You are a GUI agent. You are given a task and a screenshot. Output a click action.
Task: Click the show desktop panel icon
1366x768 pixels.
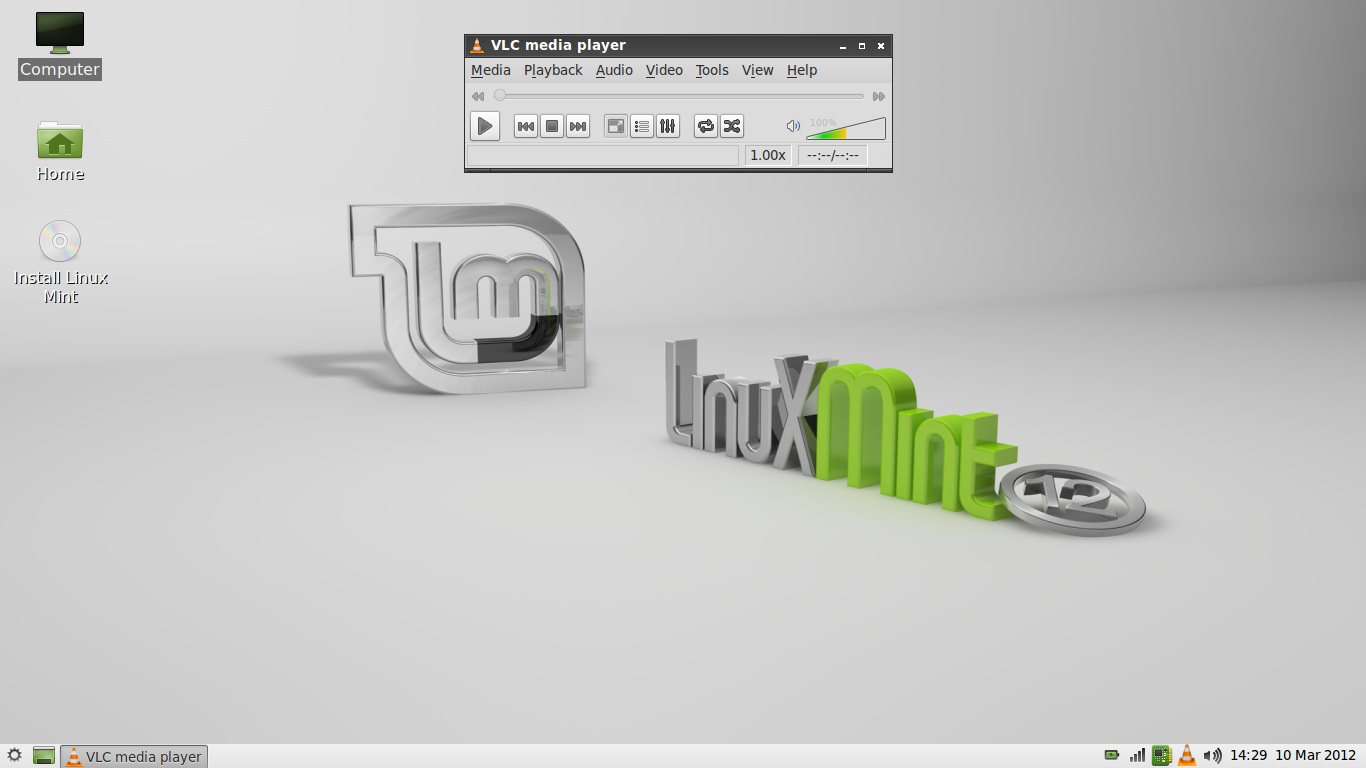pyautogui.click(x=43, y=756)
